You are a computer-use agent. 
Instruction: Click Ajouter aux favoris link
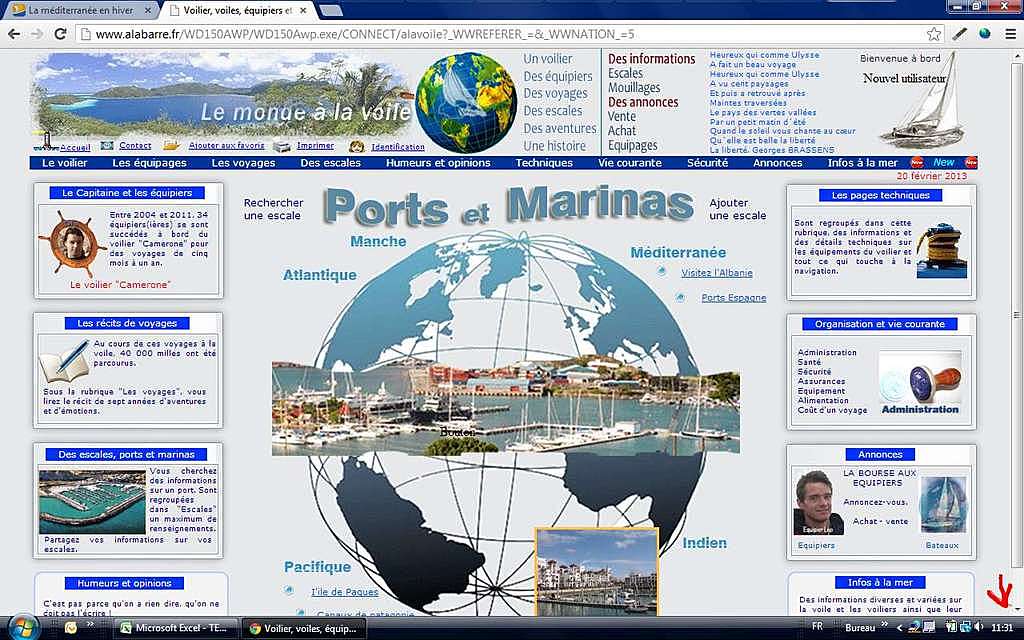227,146
